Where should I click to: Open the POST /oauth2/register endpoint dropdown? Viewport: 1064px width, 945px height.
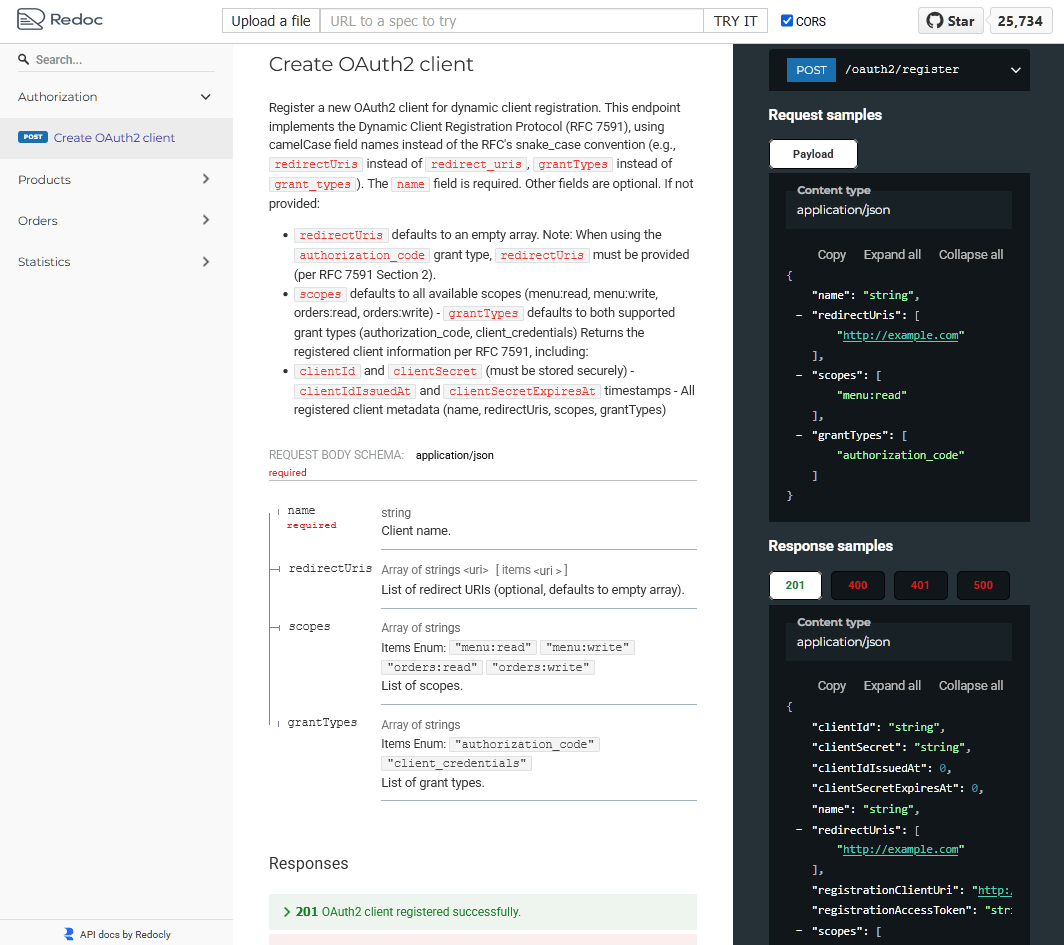click(899, 70)
